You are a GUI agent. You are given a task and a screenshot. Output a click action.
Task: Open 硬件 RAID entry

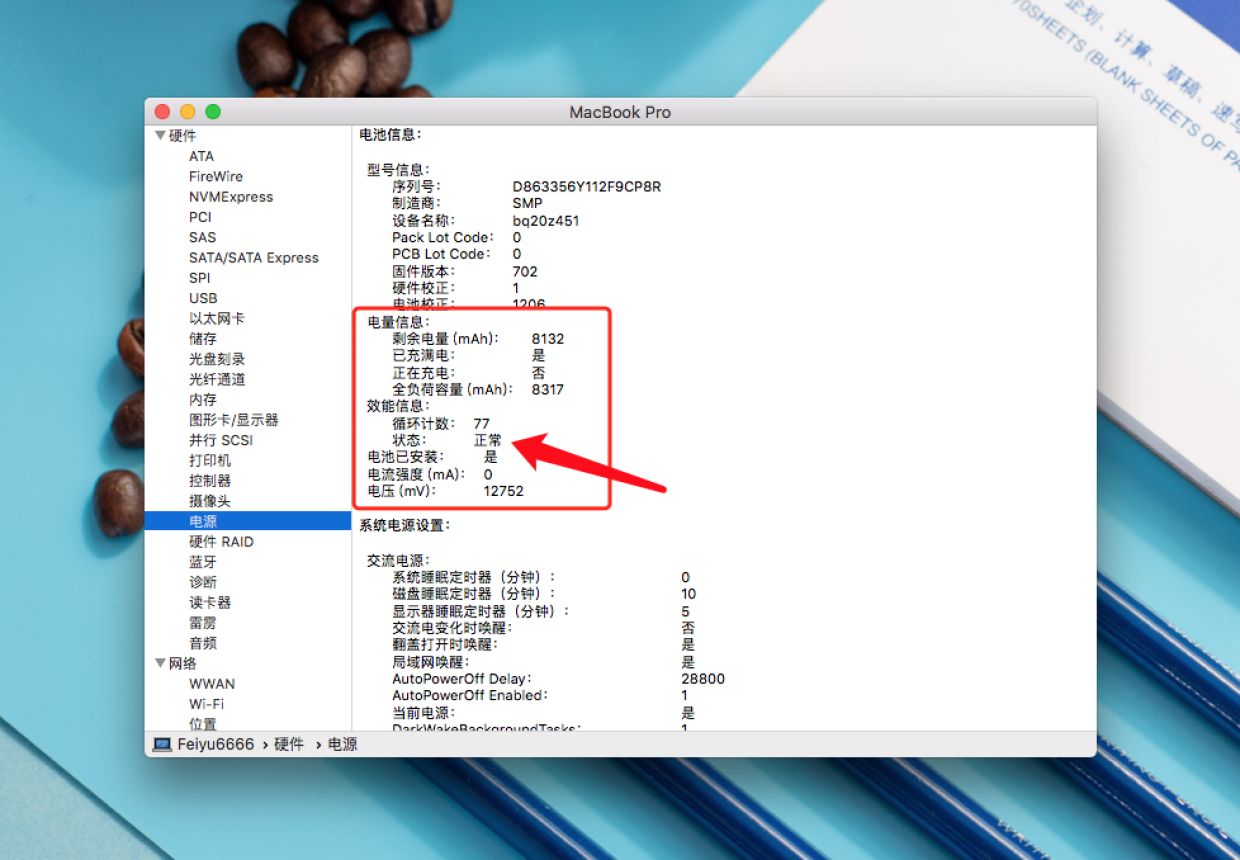(221, 541)
